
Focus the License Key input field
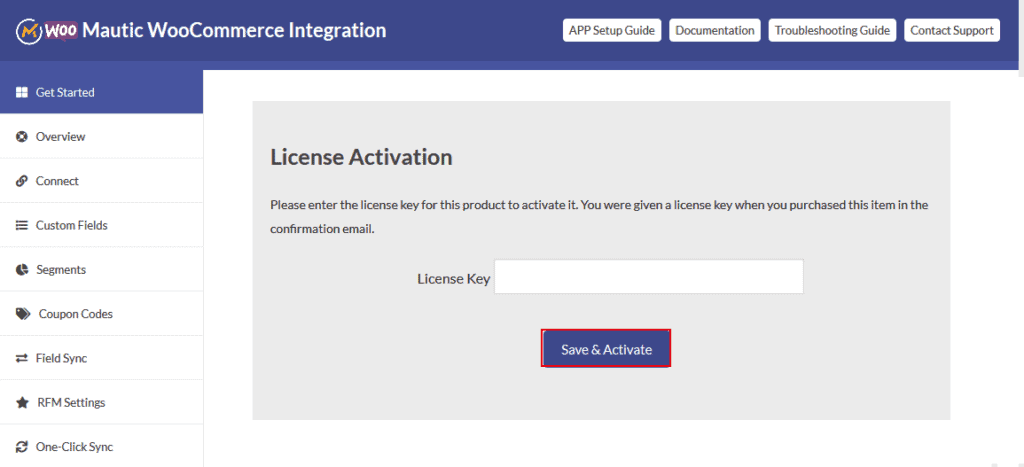pos(648,277)
